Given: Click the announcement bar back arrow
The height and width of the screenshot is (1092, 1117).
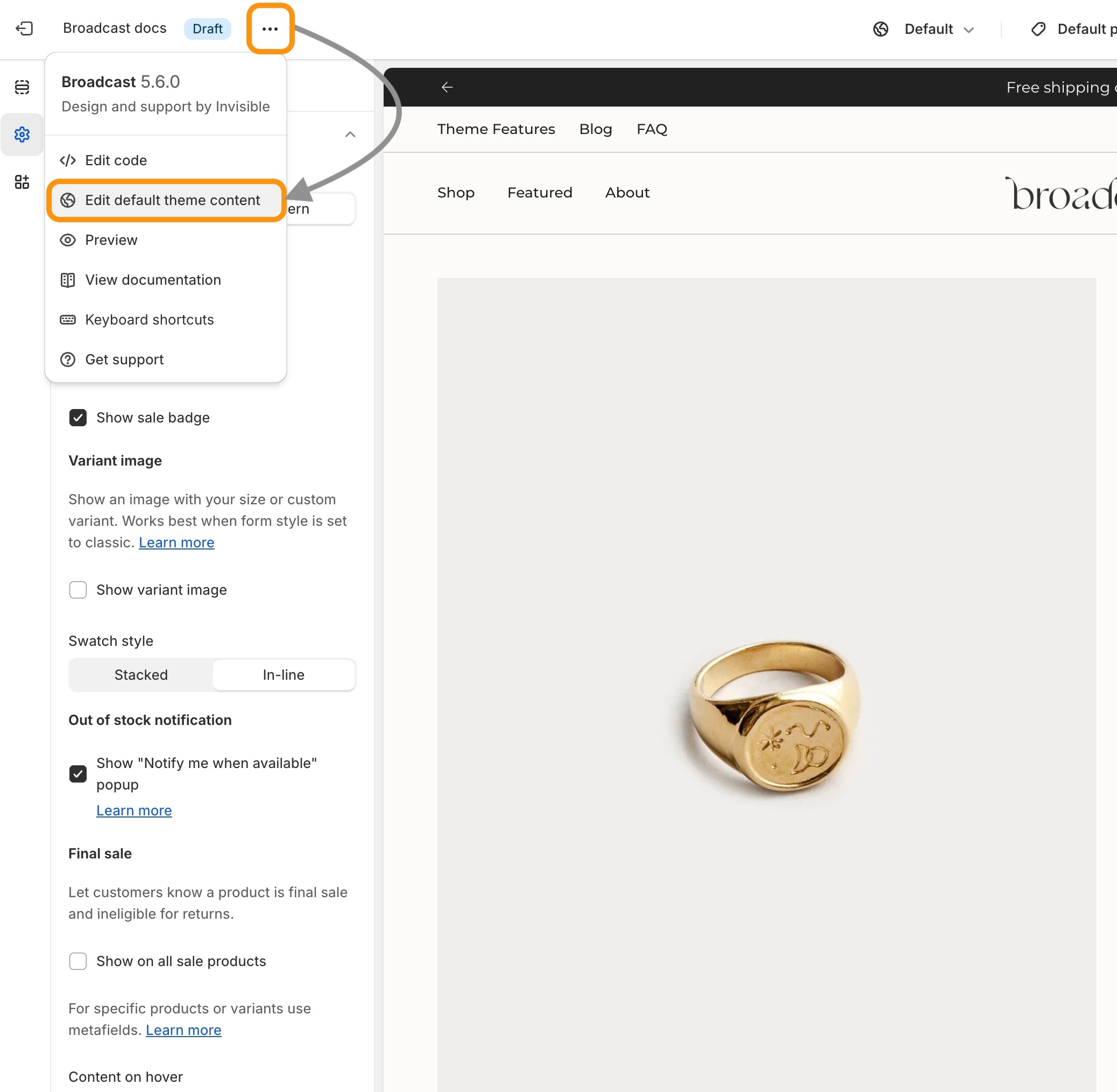Looking at the screenshot, I should click(x=447, y=87).
